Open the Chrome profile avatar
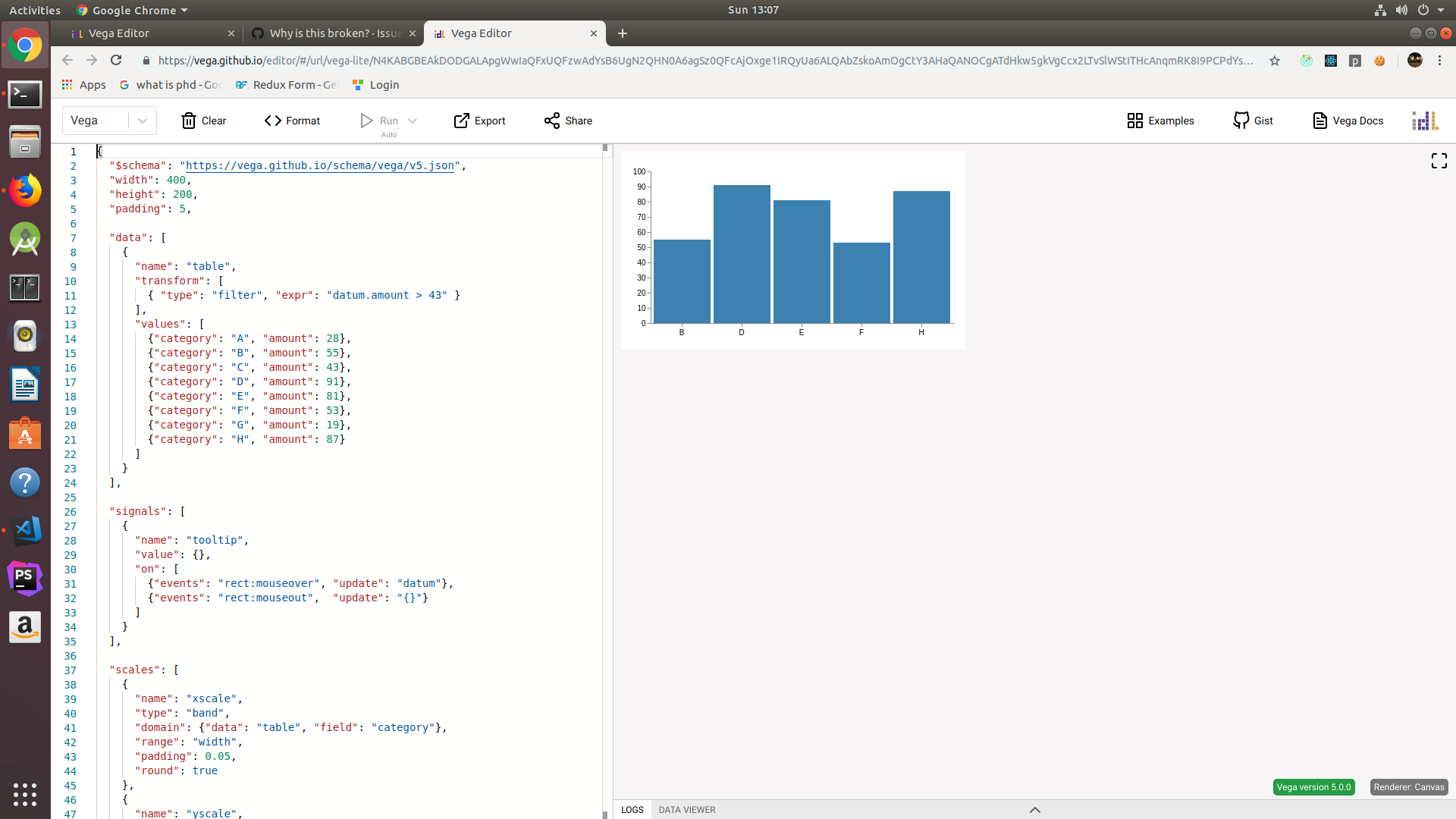Viewport: 1456px width, 819px height. point(1414,61)
